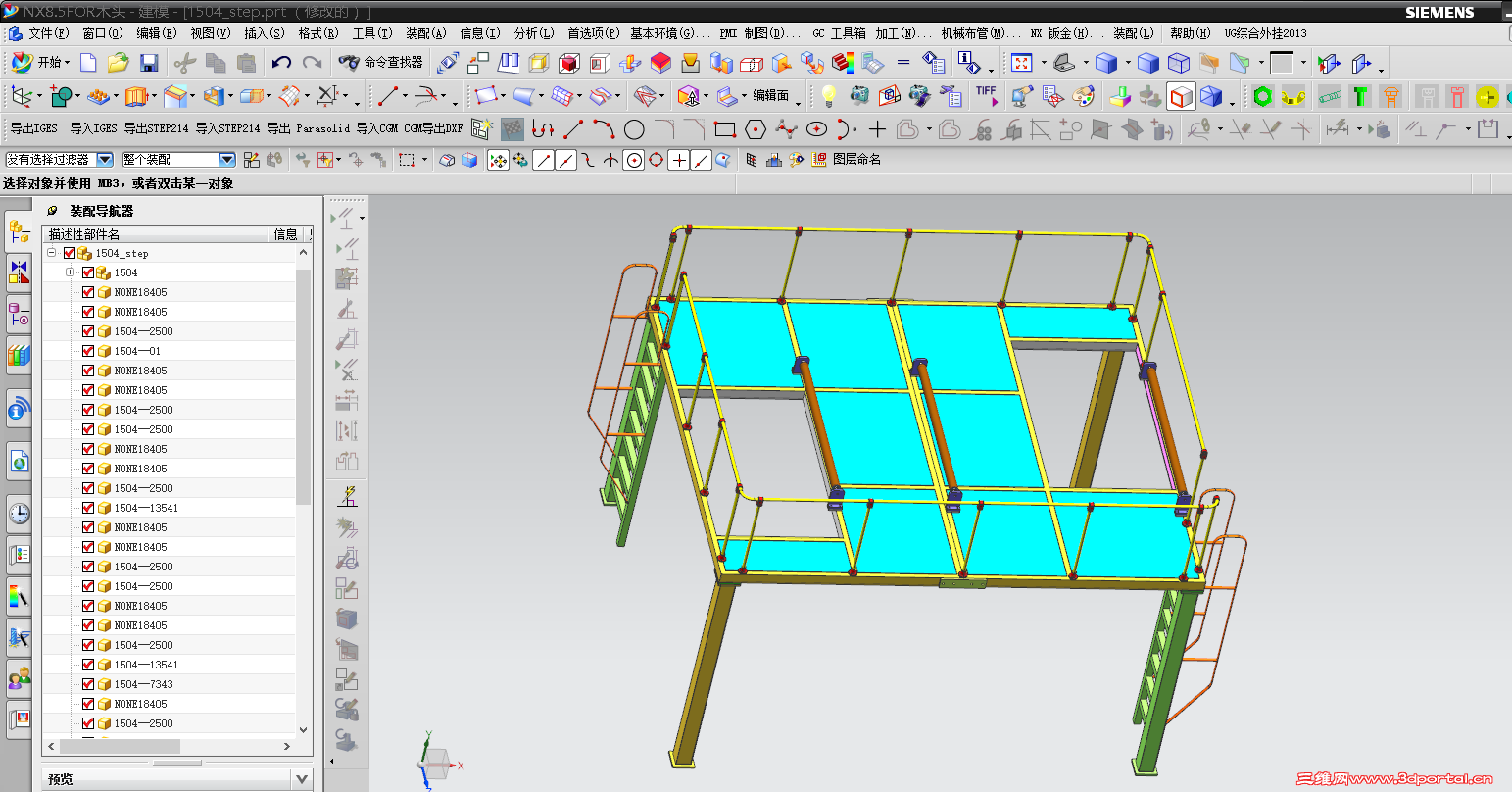The width and height of the screenshot is (1512, 792).
Task: Click the CGM导出DXF button
Action: 433,128
